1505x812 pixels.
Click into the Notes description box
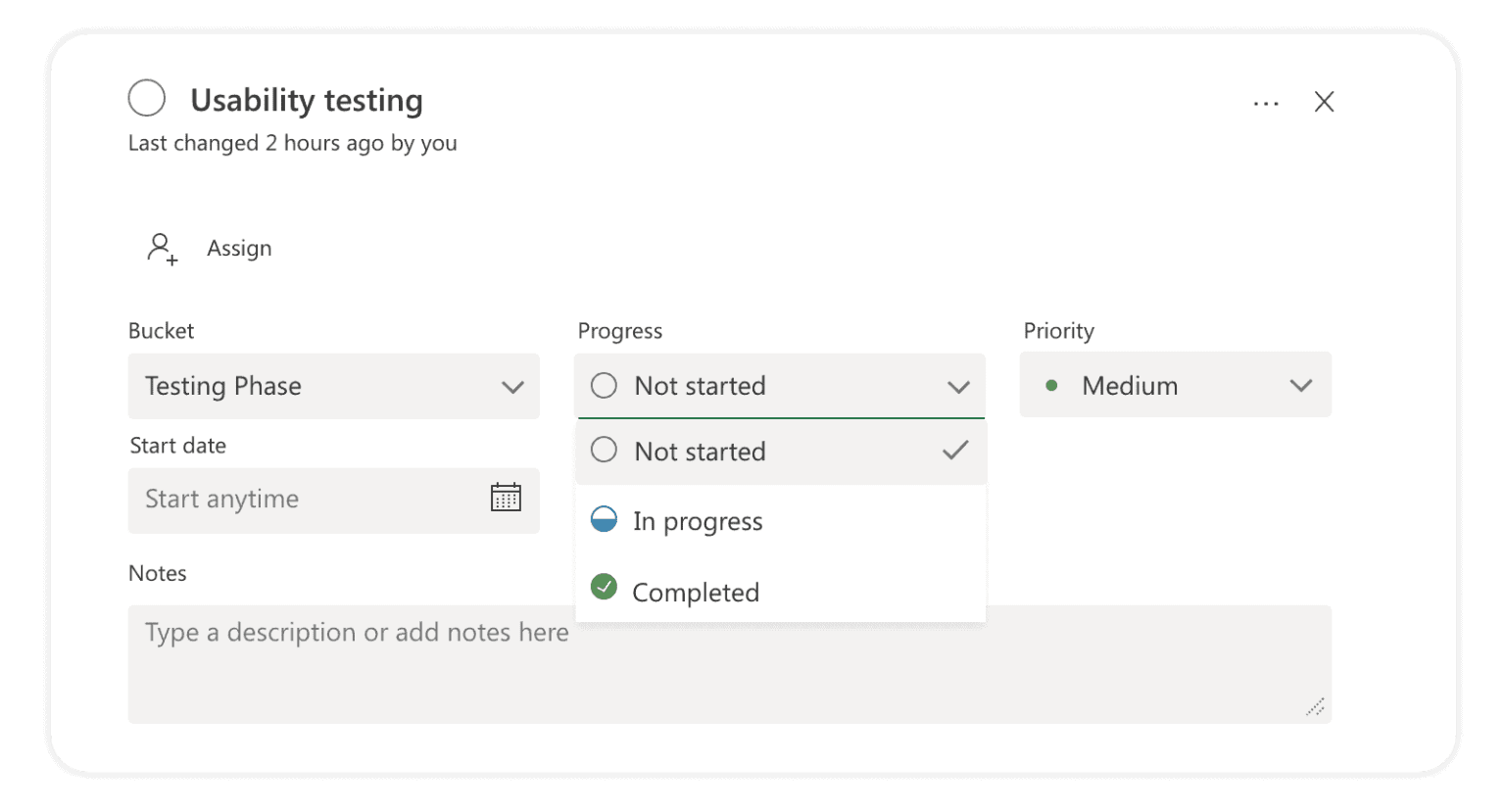[x=729, y=664]
